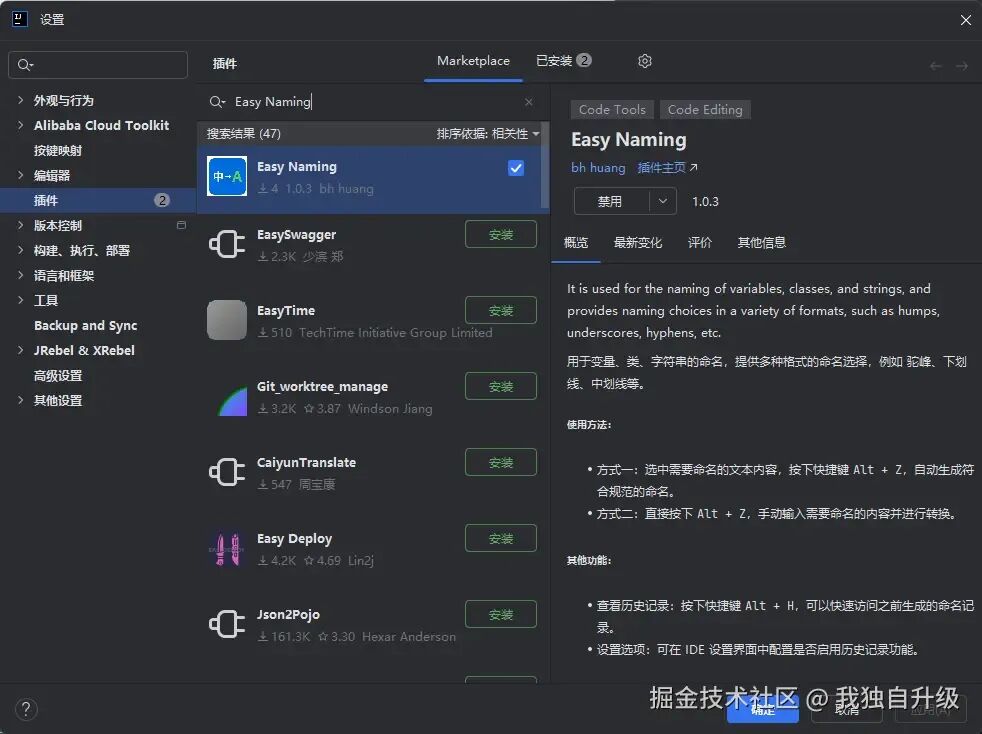The image size is (982, 734).
Task: Clear the Easy Naming search field
Action: (x=529, y=101)
